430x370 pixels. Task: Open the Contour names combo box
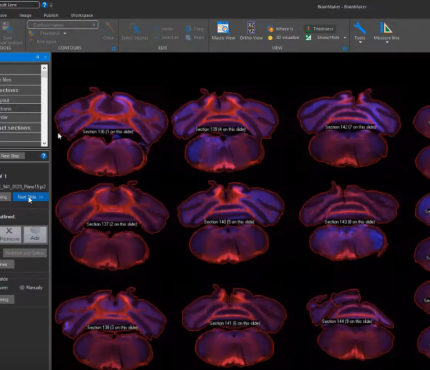(63, 25)
